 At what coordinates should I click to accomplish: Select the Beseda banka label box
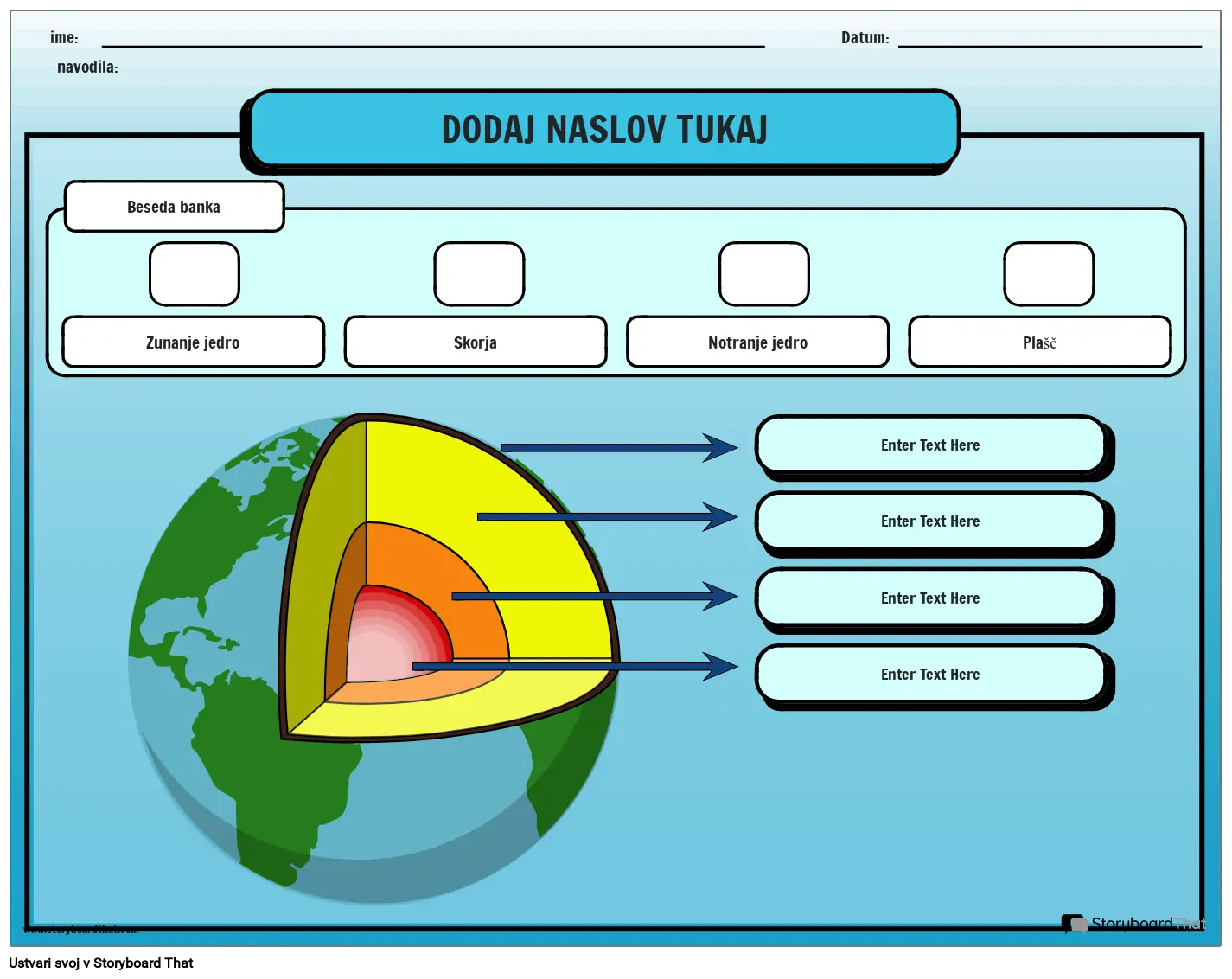tap(174, 207)
